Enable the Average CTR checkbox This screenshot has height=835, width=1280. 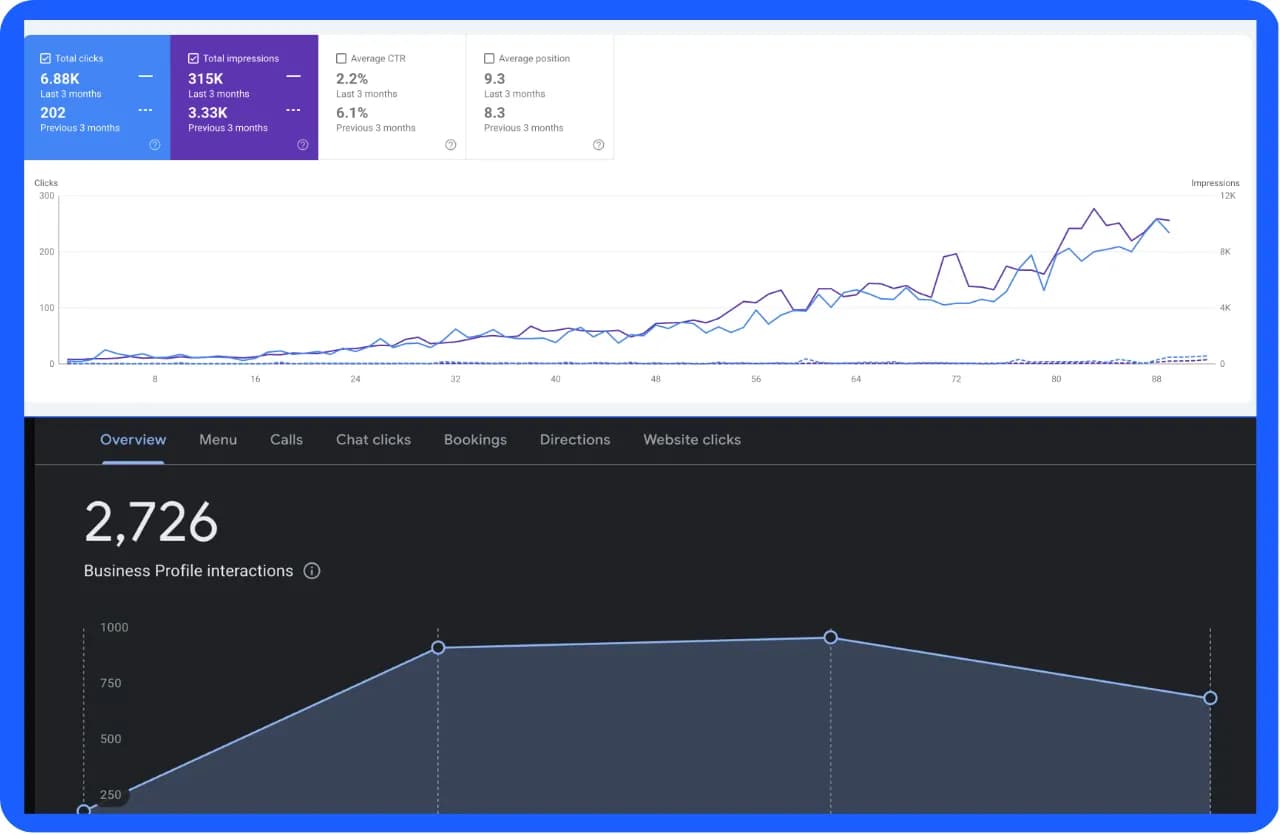(342, 59)
